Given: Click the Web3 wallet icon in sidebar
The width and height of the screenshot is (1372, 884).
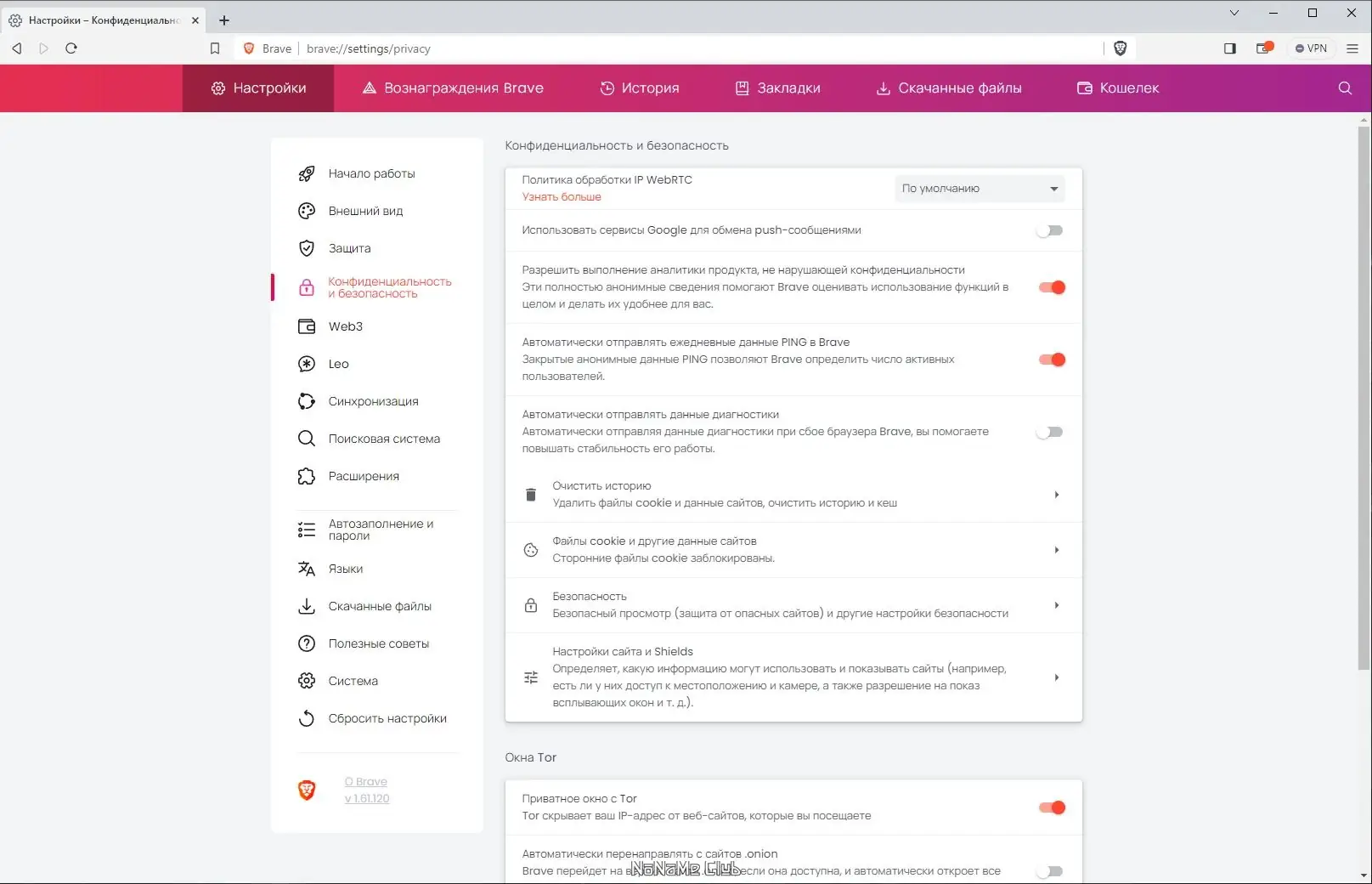Looking at the screenshot, I should 307,326.
